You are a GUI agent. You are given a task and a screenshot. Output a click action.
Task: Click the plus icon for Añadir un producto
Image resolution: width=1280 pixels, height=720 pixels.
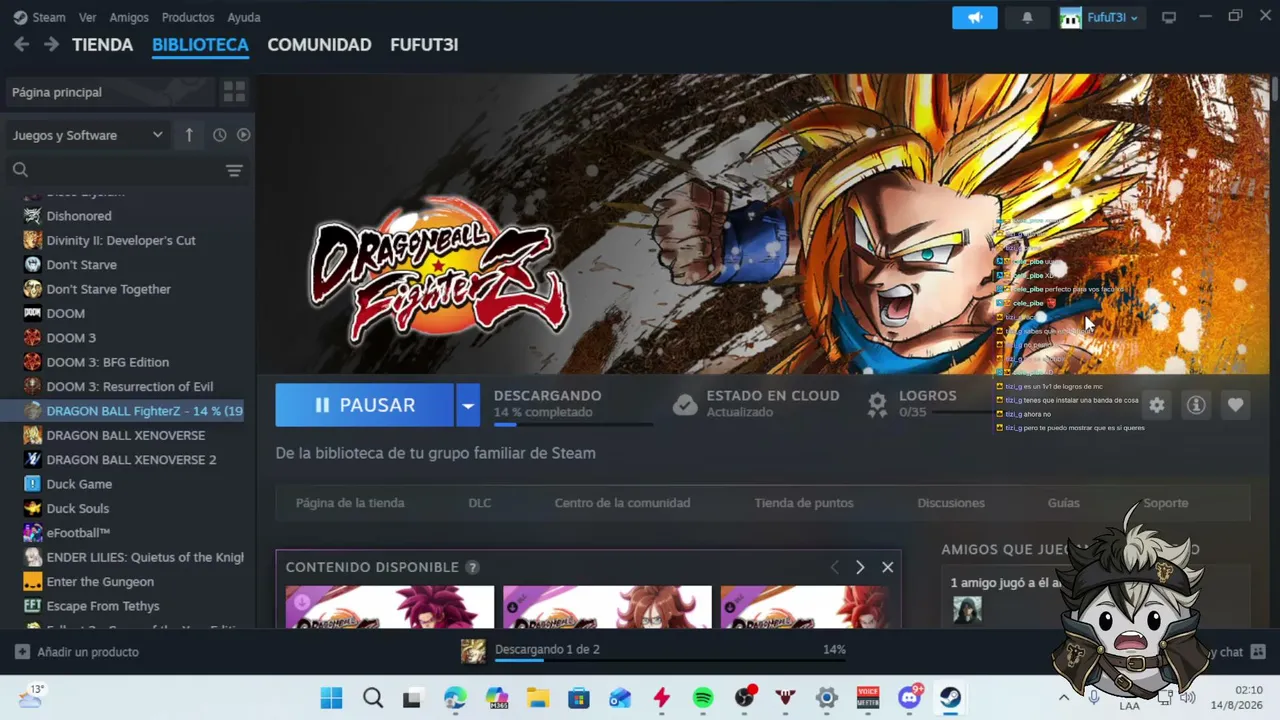point(22,652)
